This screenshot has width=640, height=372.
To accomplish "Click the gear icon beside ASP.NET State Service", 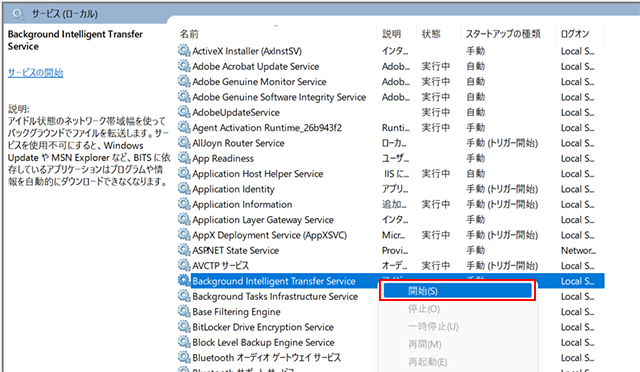I will 184,250.
